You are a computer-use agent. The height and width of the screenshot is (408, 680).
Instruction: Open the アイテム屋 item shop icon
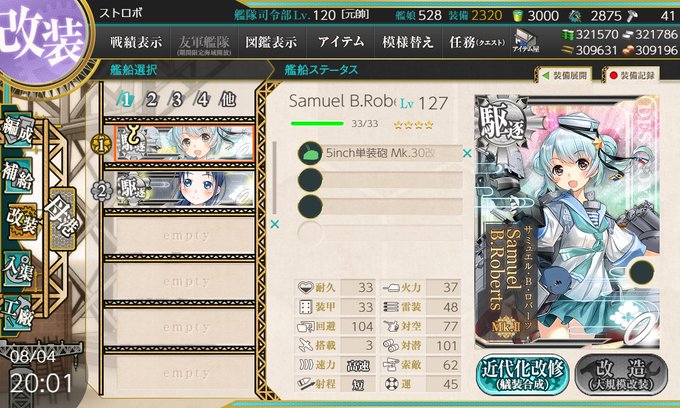tap(526, 42)
